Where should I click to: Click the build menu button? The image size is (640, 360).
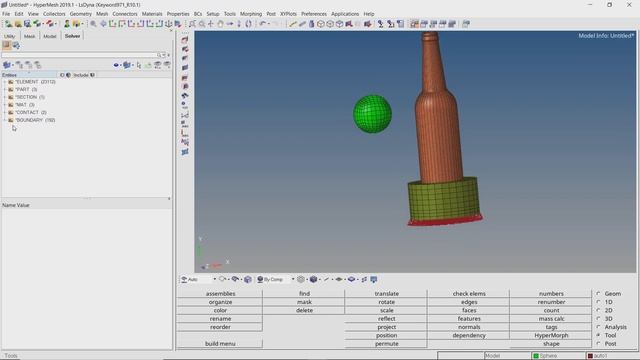tap(220, 344)
